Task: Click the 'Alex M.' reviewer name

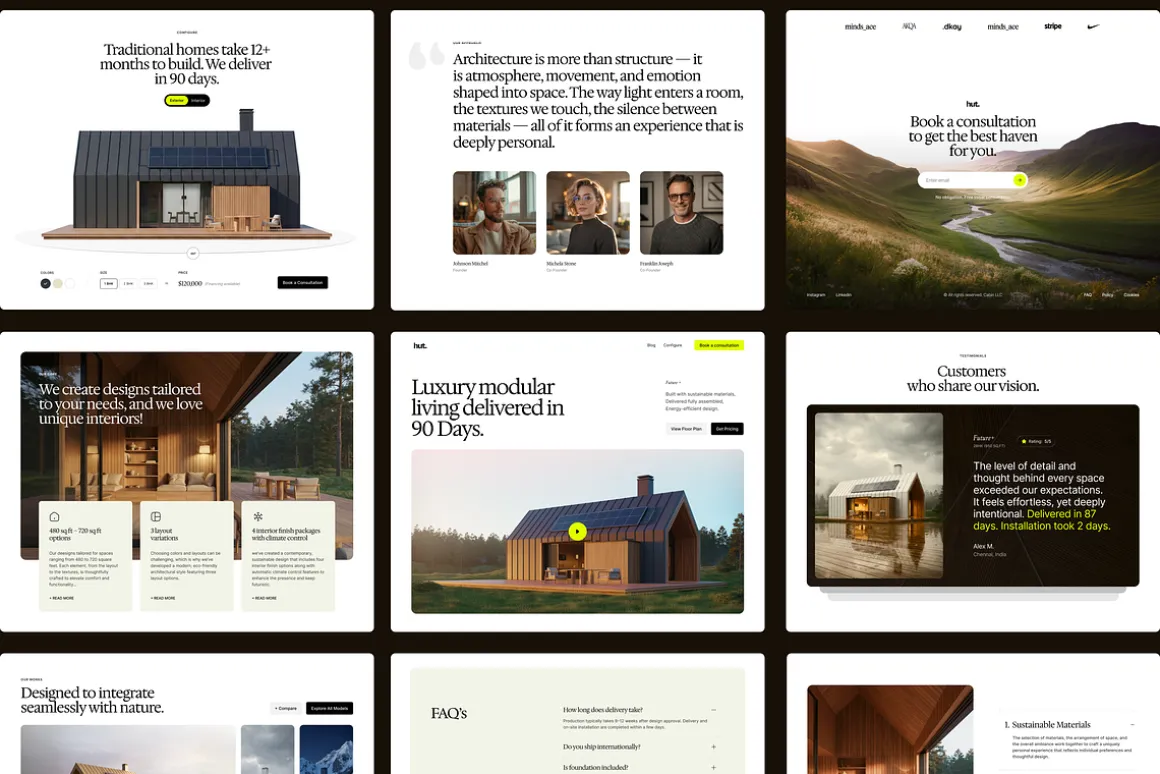Action: 983,546
